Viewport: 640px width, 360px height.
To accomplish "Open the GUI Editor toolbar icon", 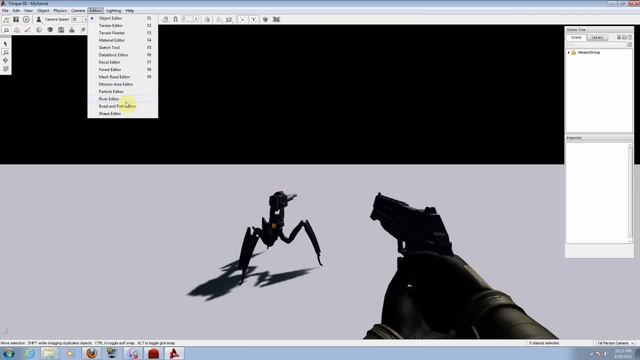I will [x=16, y=20].
